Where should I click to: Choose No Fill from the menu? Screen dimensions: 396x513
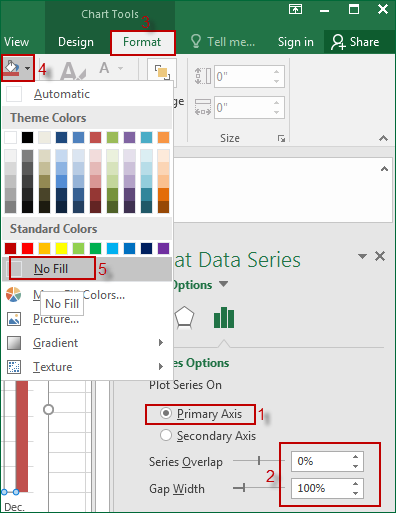coord(87,269)
